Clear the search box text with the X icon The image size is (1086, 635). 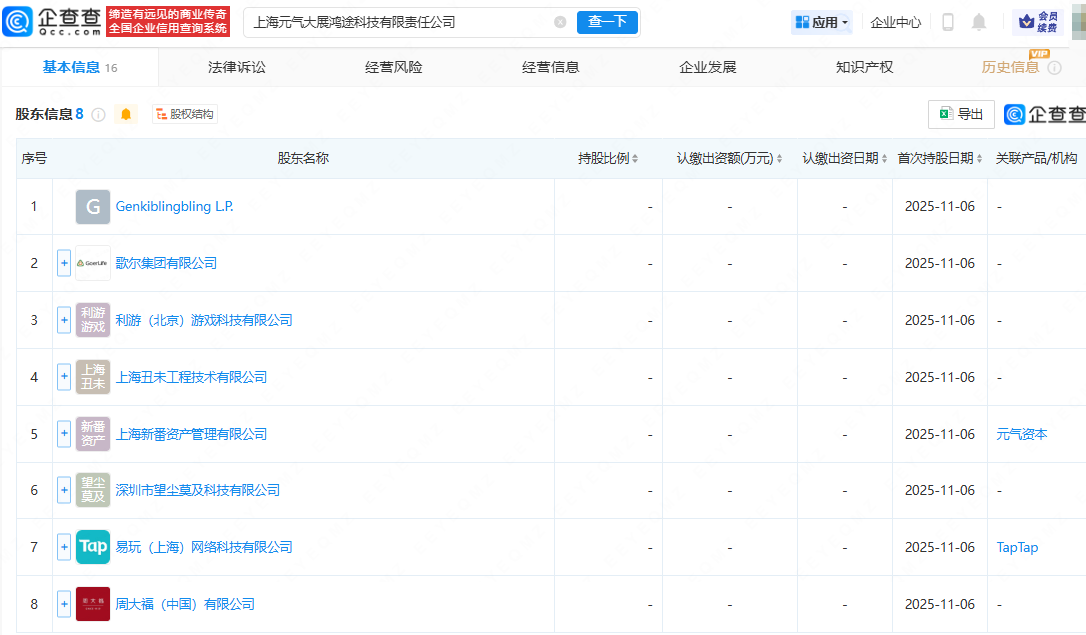(560, 22)
